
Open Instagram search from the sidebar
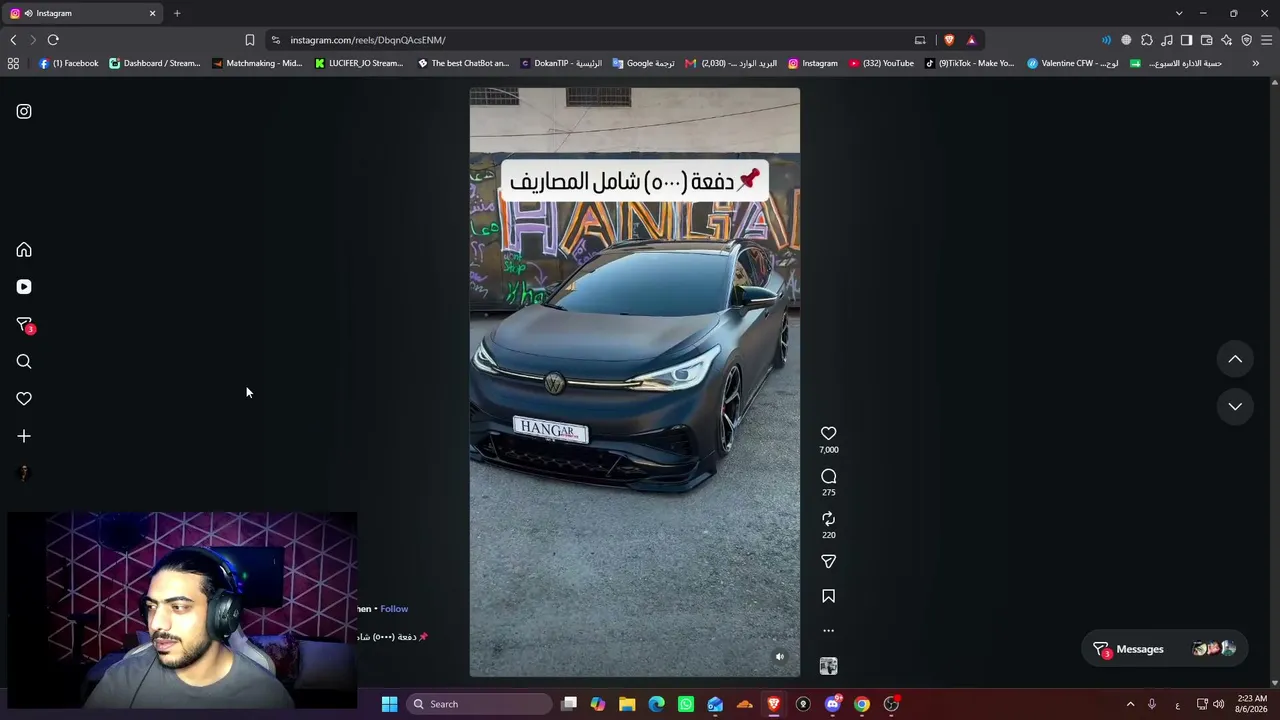24,362
